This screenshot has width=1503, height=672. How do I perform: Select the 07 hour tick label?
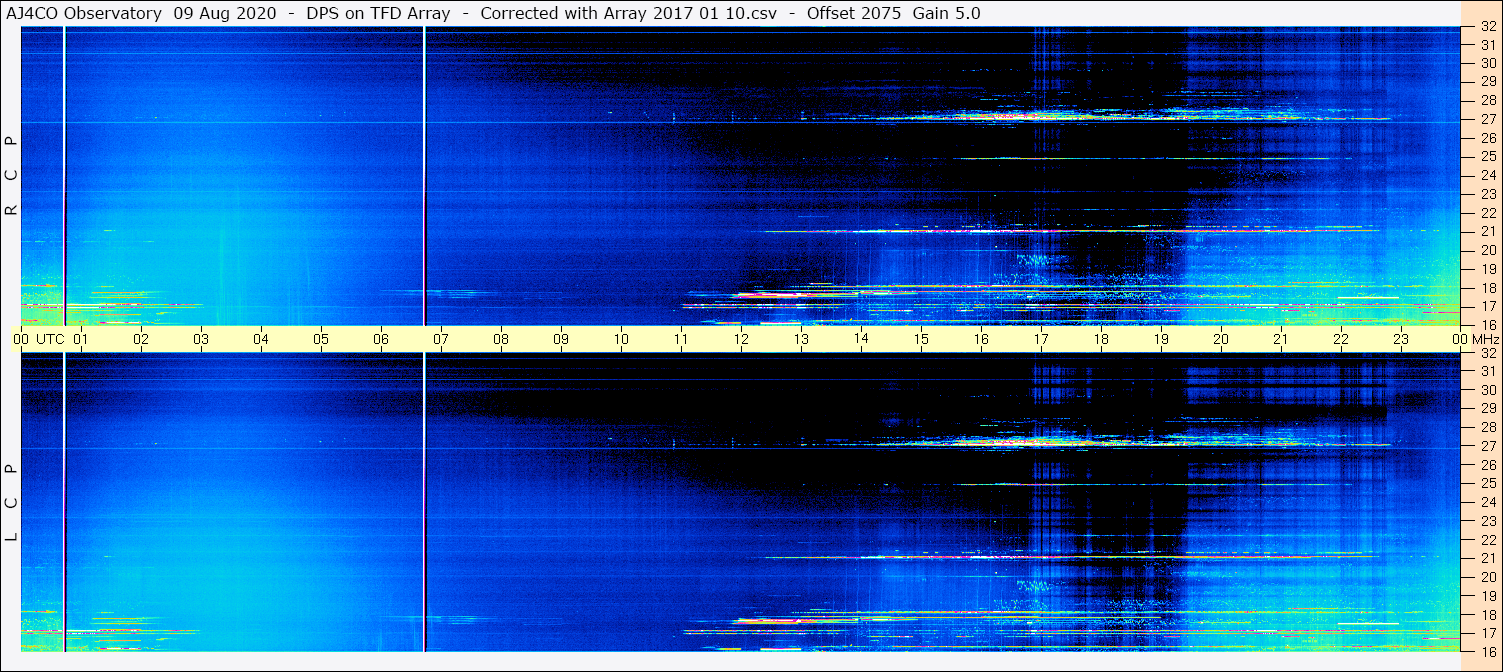click(x=441, y=339)
